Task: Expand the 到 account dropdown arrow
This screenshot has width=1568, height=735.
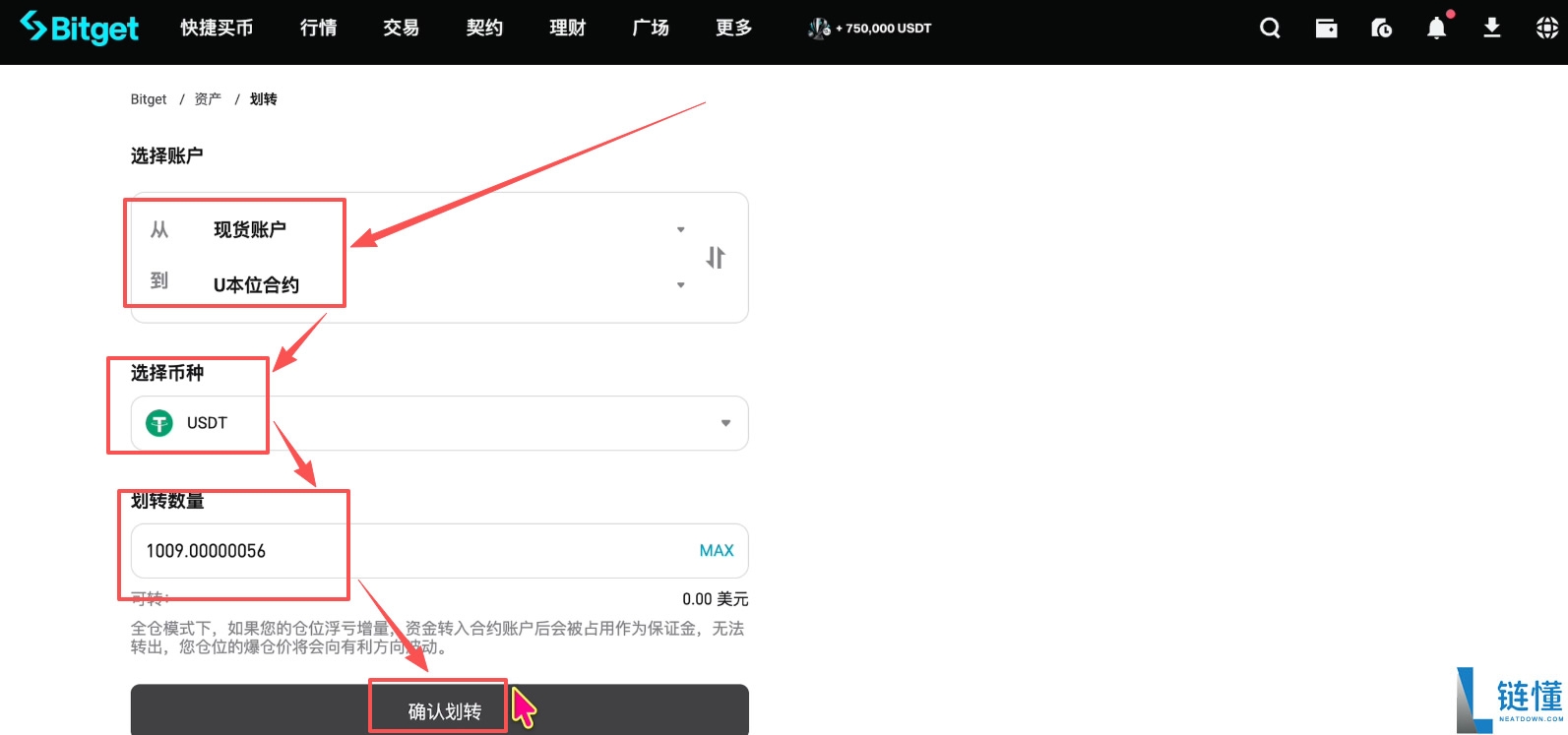Action: (x=680, y=285)
